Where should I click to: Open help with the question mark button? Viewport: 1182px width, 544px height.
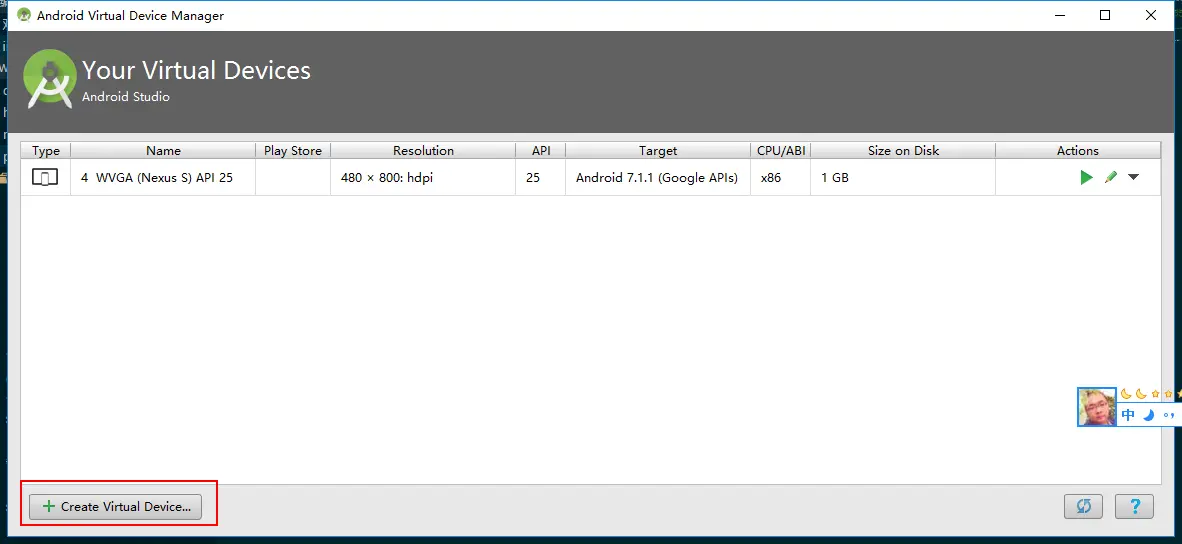coord(1135,506)
